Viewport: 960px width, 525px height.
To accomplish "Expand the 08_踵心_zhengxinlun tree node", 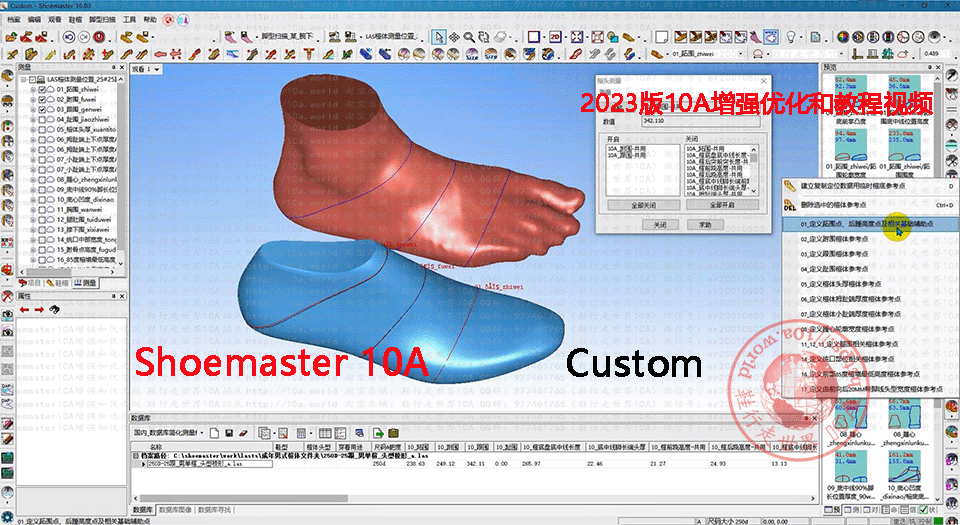I will tap(33, 179).
